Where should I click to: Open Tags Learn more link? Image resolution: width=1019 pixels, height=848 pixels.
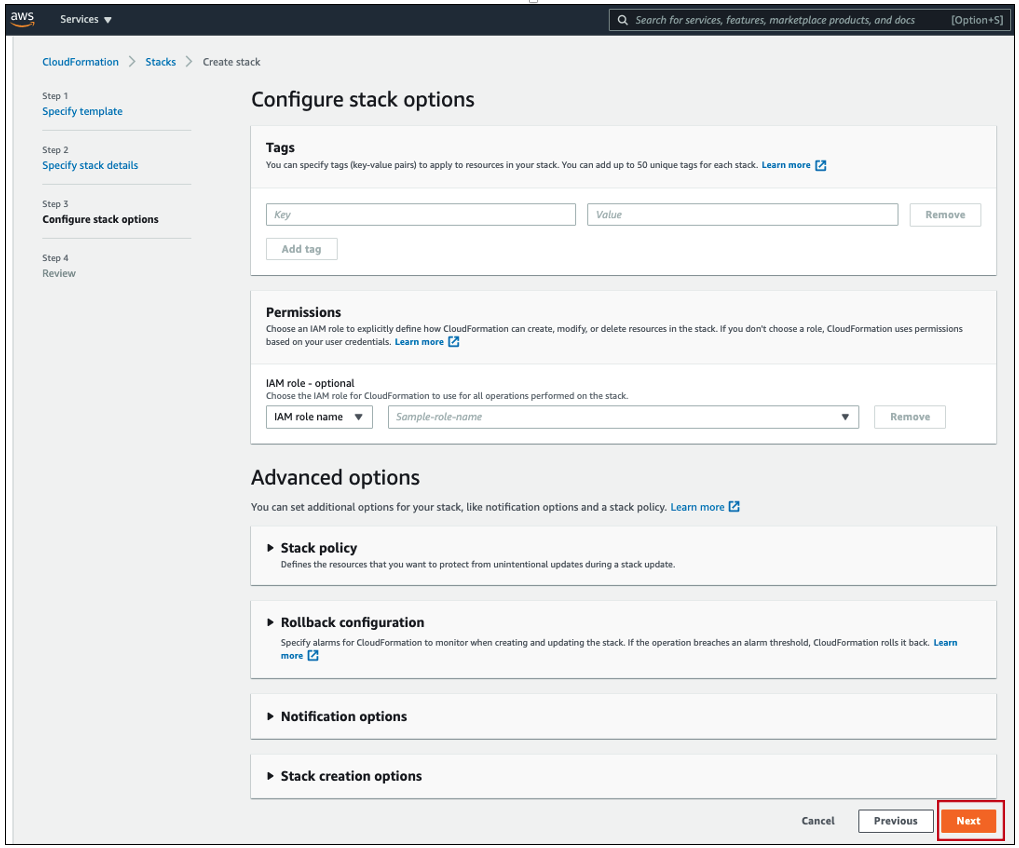pyautogui.click(x=786, y=165)
